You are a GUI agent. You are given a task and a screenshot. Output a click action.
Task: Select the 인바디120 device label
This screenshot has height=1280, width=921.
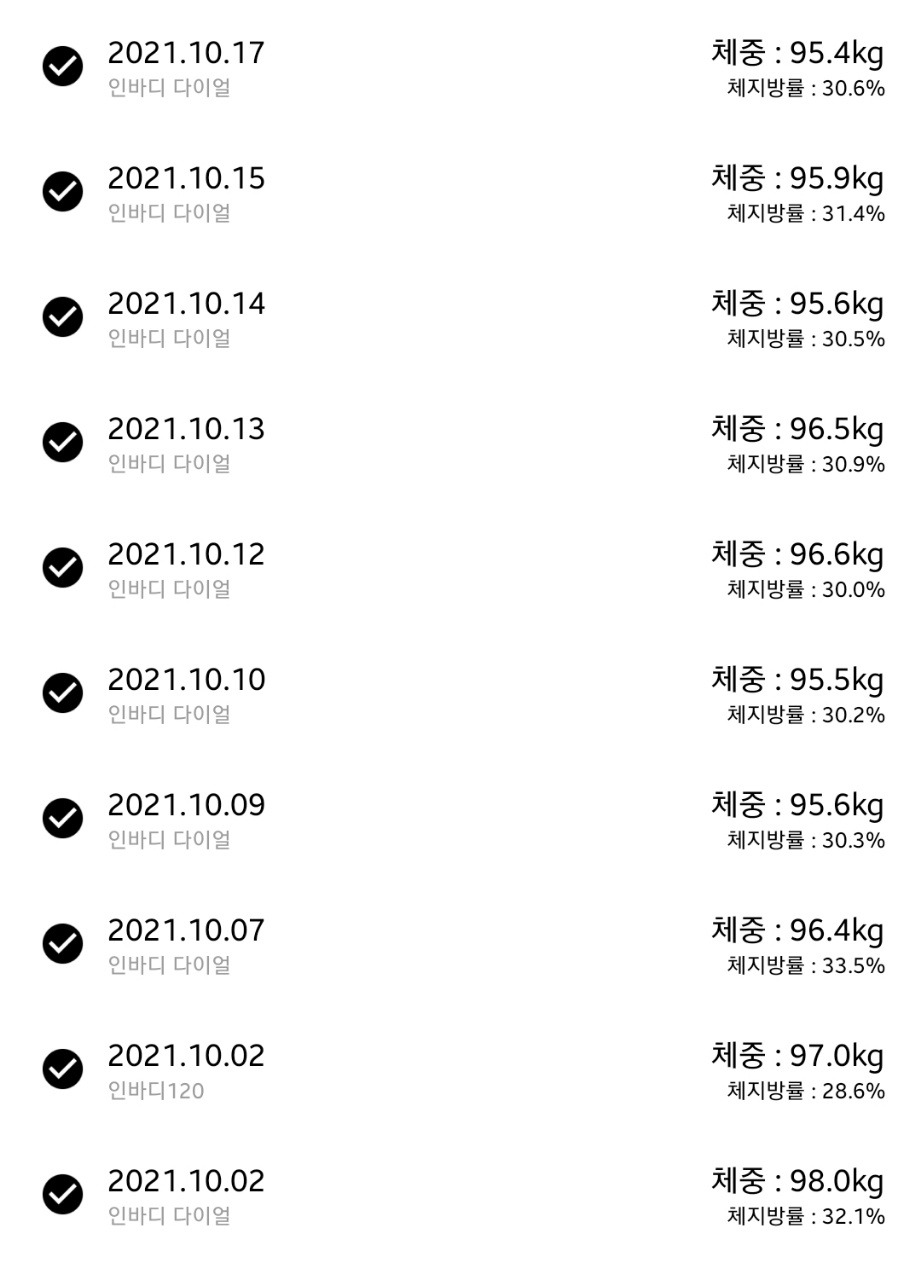(155, 1091)
